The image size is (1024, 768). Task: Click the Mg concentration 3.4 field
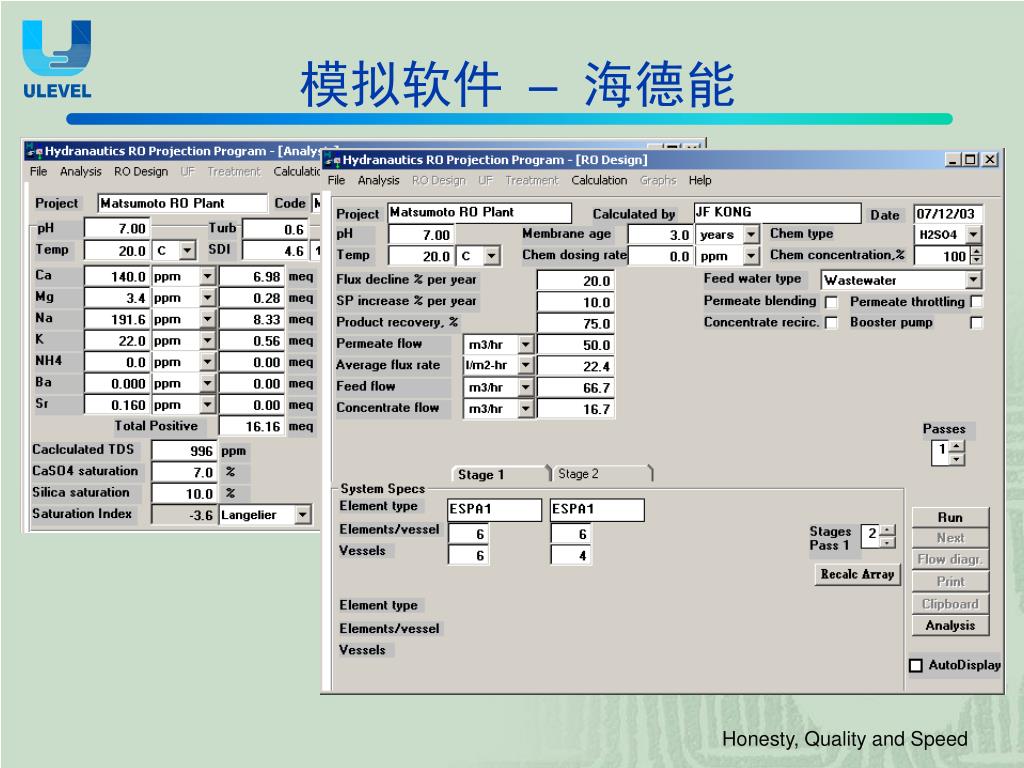[117, 298]
